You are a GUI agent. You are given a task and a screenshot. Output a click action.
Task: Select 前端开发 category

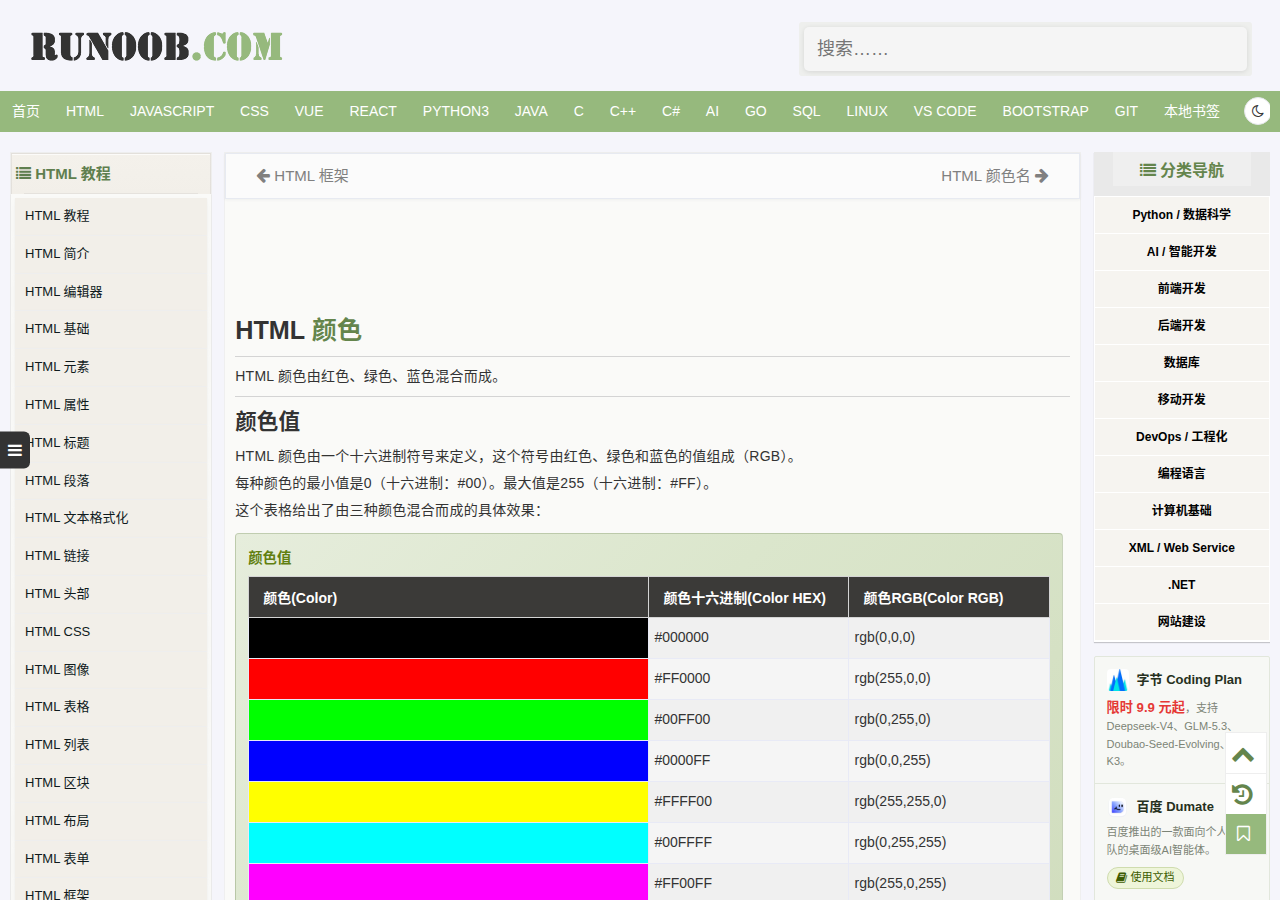pos(1182,289)
